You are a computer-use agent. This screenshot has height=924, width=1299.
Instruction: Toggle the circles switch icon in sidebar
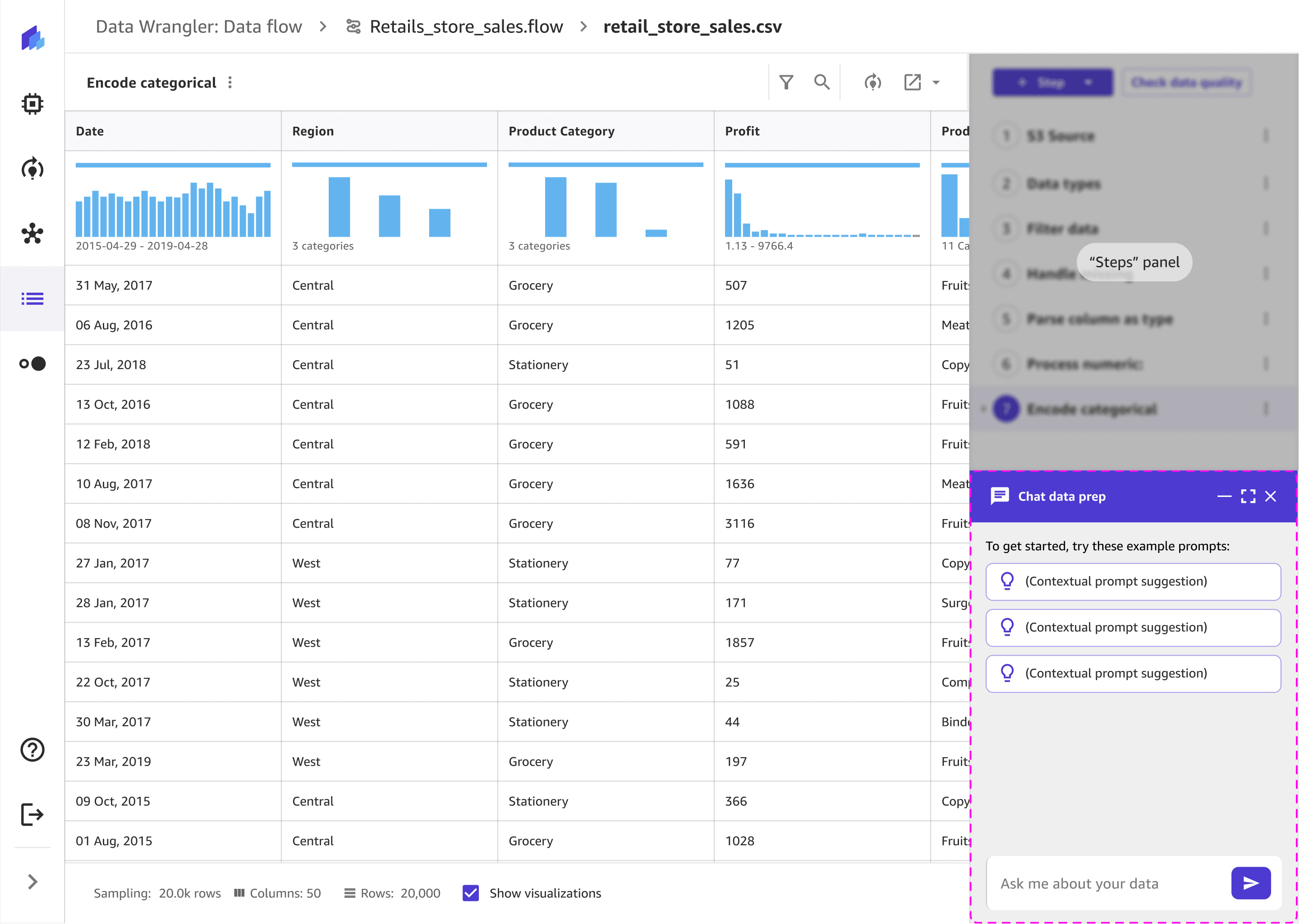coord(32,363)
